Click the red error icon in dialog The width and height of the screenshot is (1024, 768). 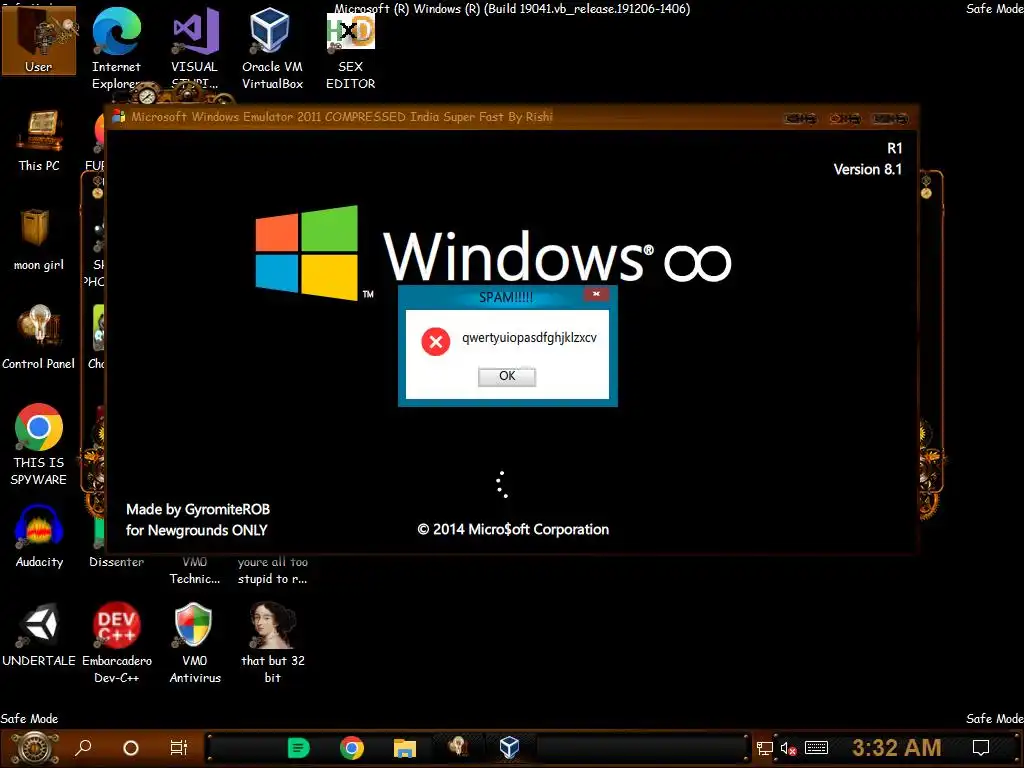click(x=436, y=342)
